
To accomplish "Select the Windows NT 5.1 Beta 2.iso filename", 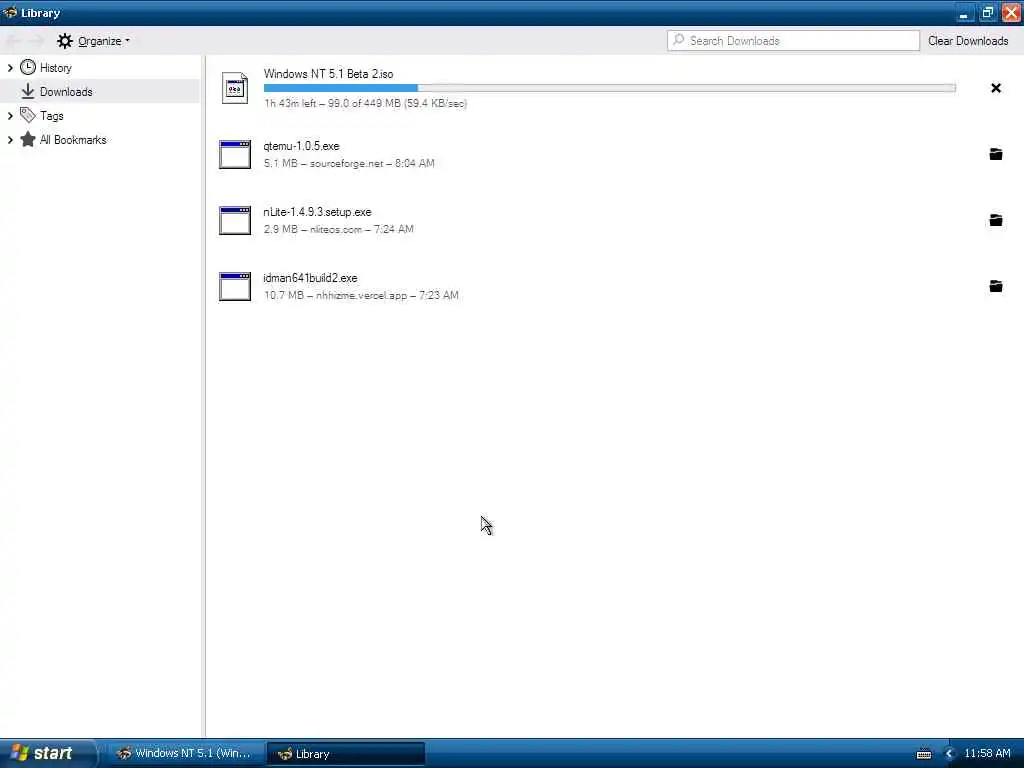I will [x=328, y=74].
